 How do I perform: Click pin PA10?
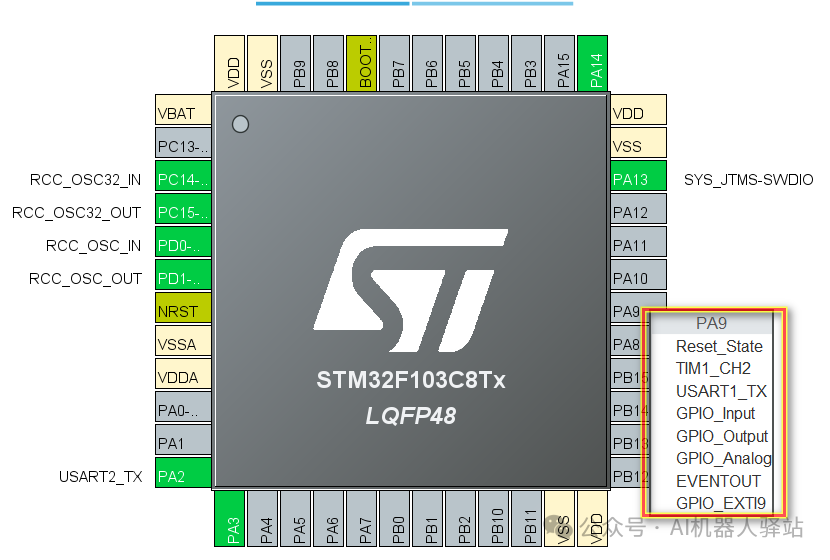coord(638,275)
